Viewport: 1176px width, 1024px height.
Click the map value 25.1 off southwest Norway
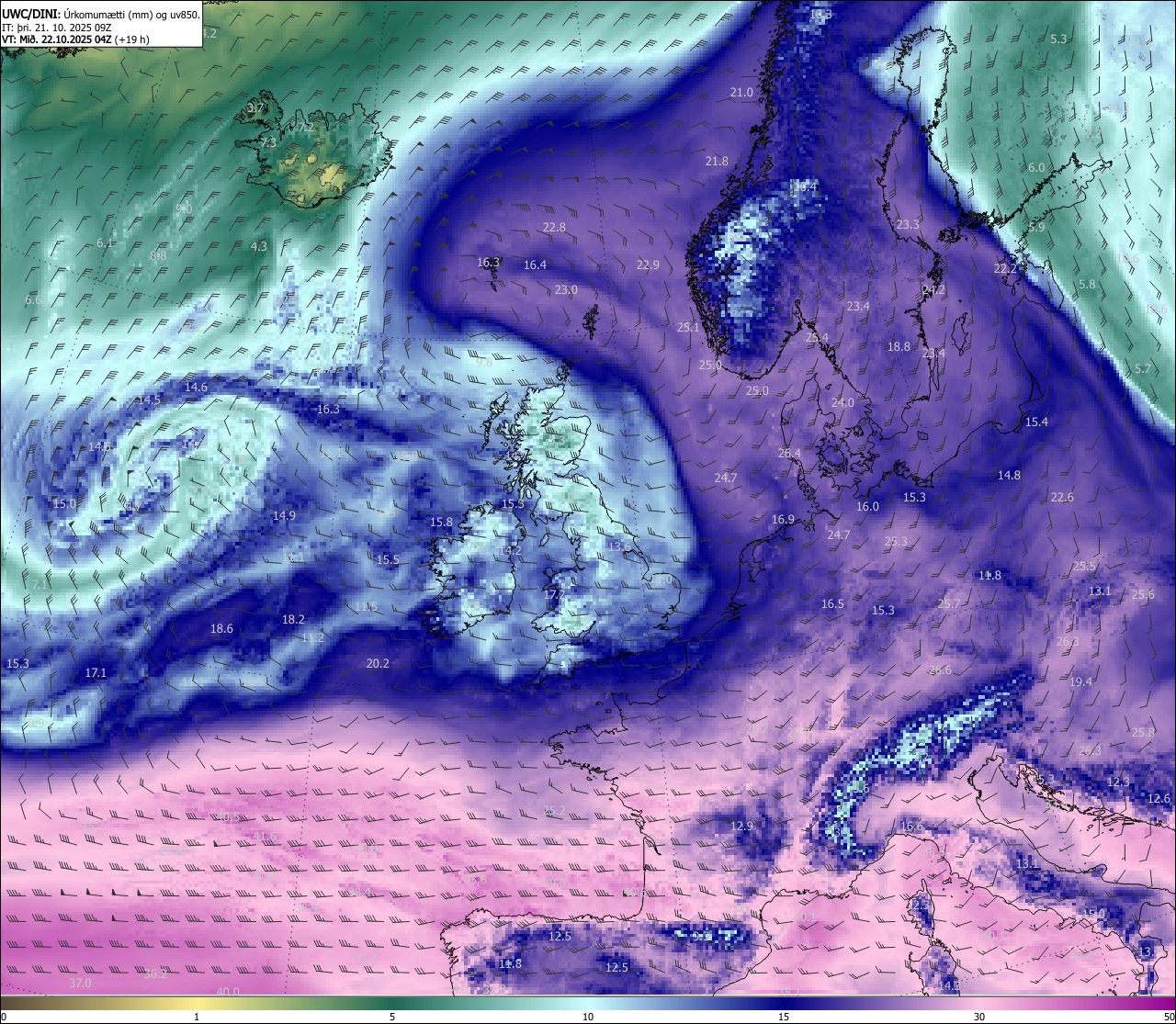coord(688,327)
